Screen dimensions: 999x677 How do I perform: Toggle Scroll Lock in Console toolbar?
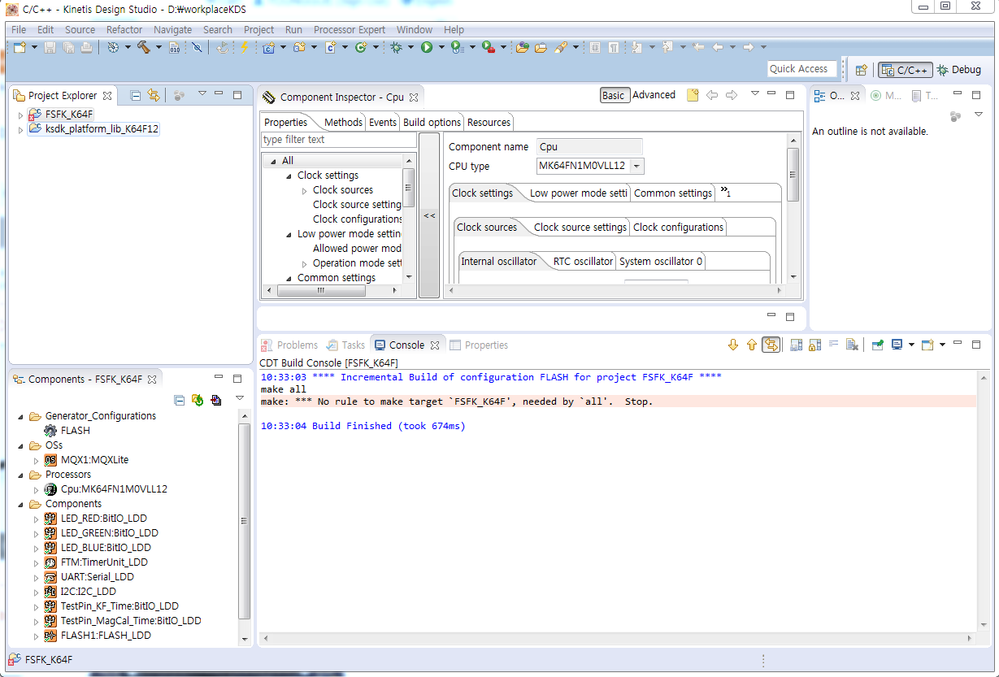click(x=815, y=345)
